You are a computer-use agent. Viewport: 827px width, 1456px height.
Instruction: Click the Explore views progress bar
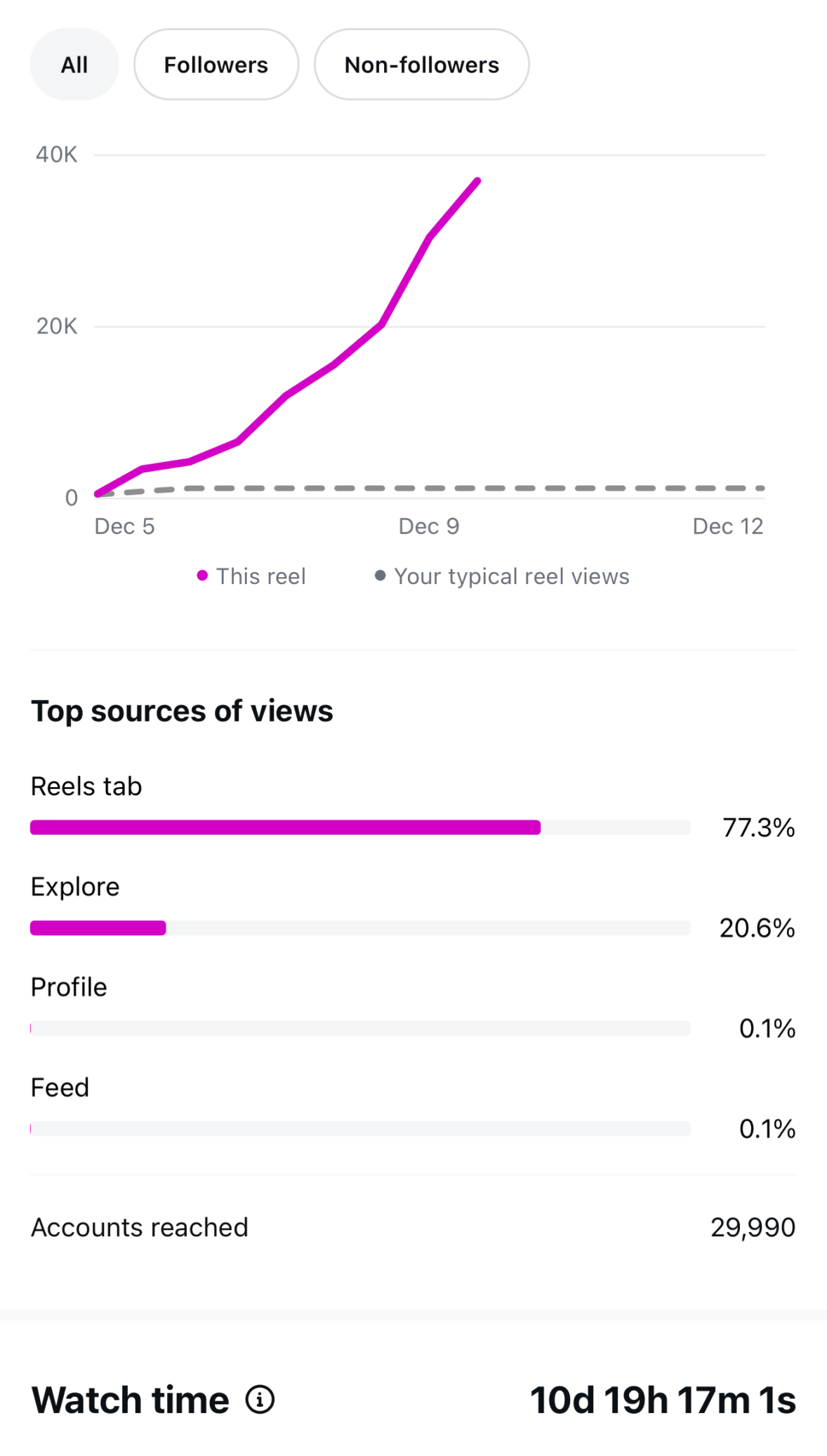tap(360, 928)
